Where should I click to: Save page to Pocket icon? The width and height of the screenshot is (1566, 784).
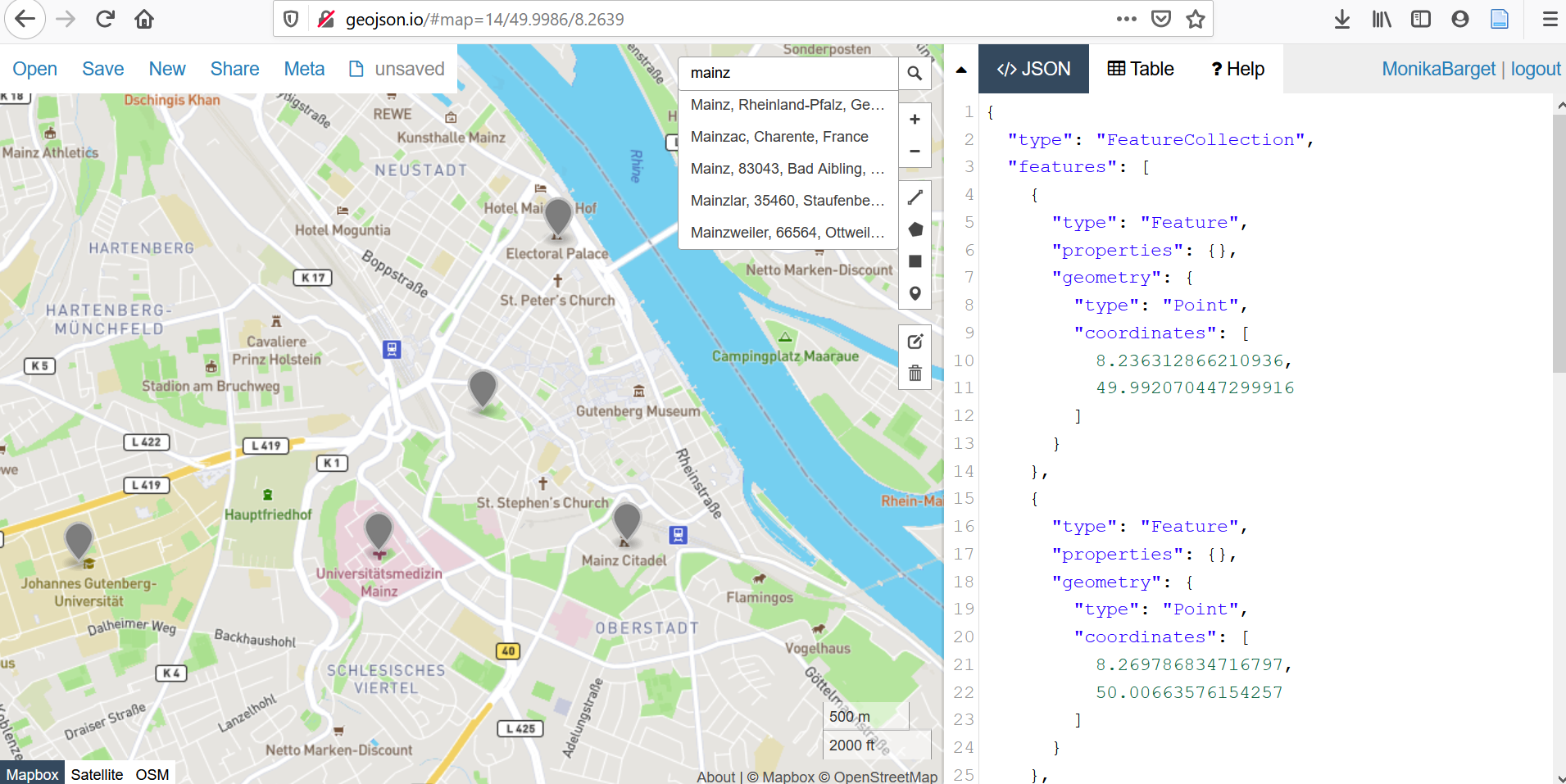pos(1161,19)
